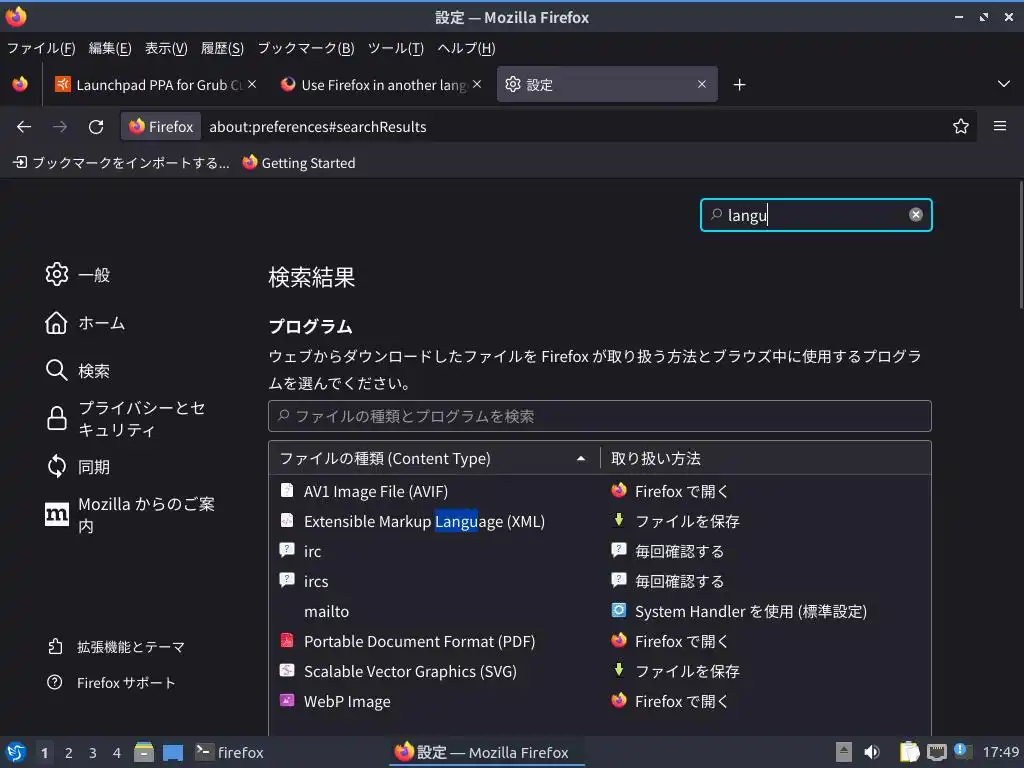Select the AV1 Image File (AVIF) row
The height and width of the screenshot is (768, 1024).
click(600, 491)
